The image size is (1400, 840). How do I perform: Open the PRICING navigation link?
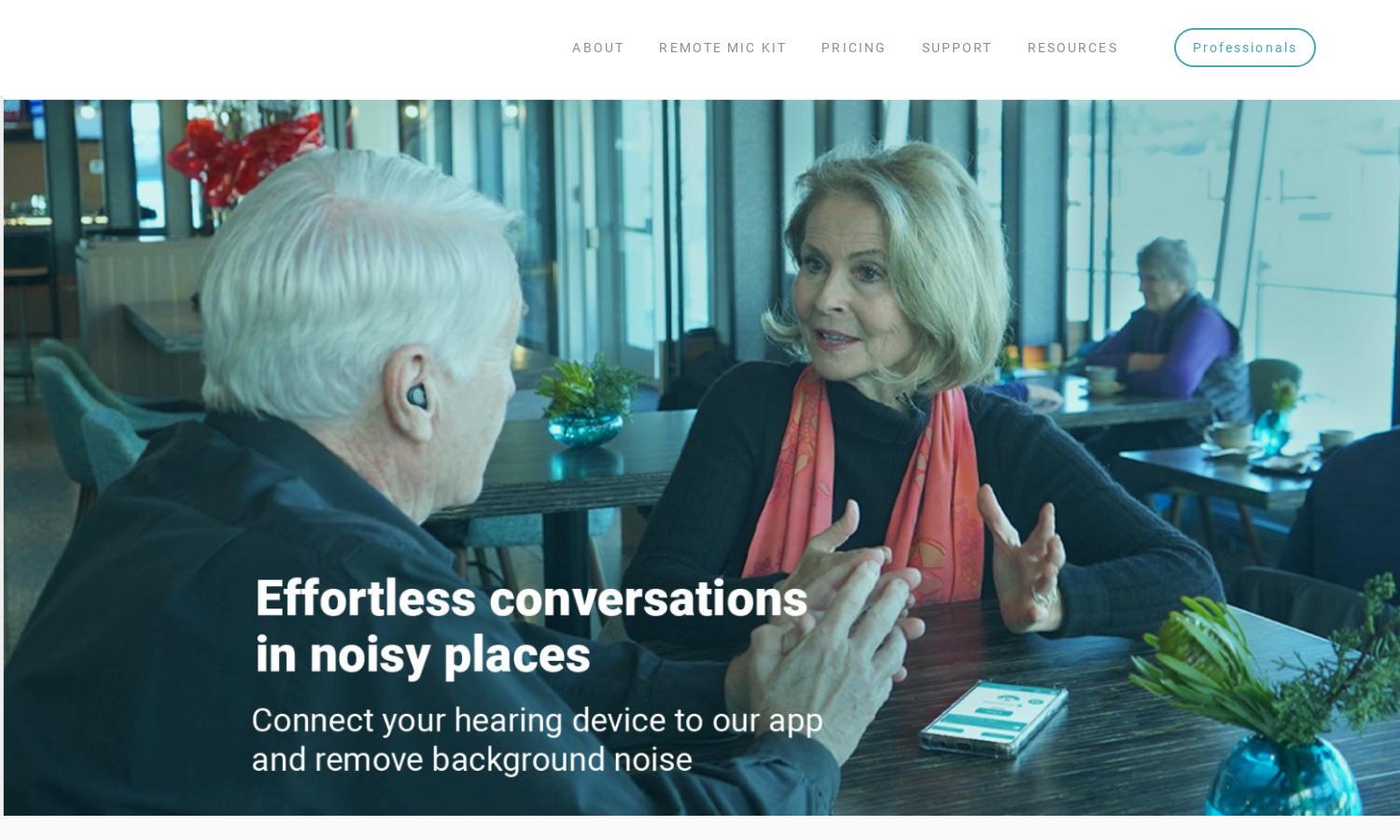pos(853,48)
